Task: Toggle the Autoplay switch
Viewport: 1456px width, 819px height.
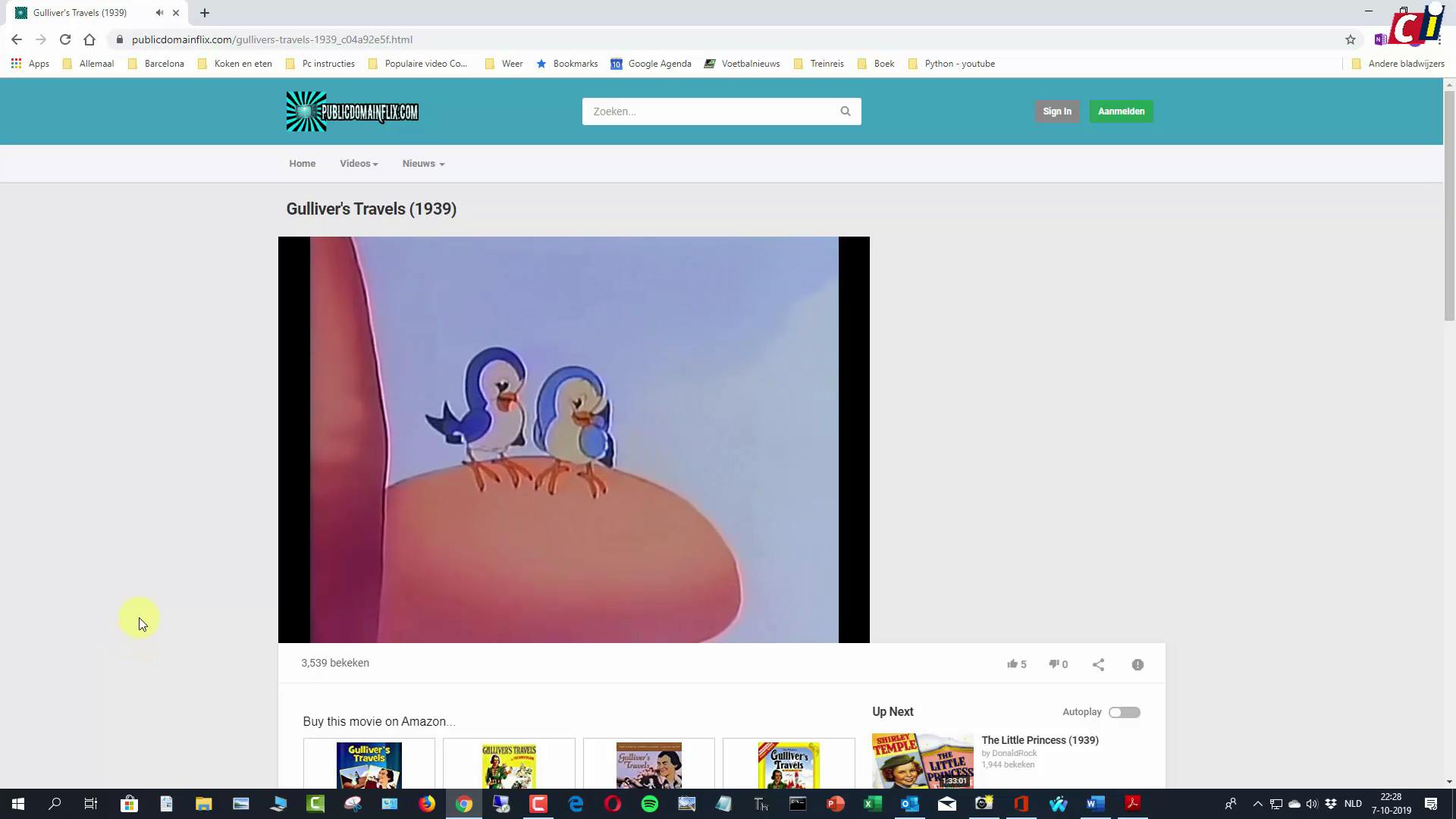Action: click(x=1125, y=712)
